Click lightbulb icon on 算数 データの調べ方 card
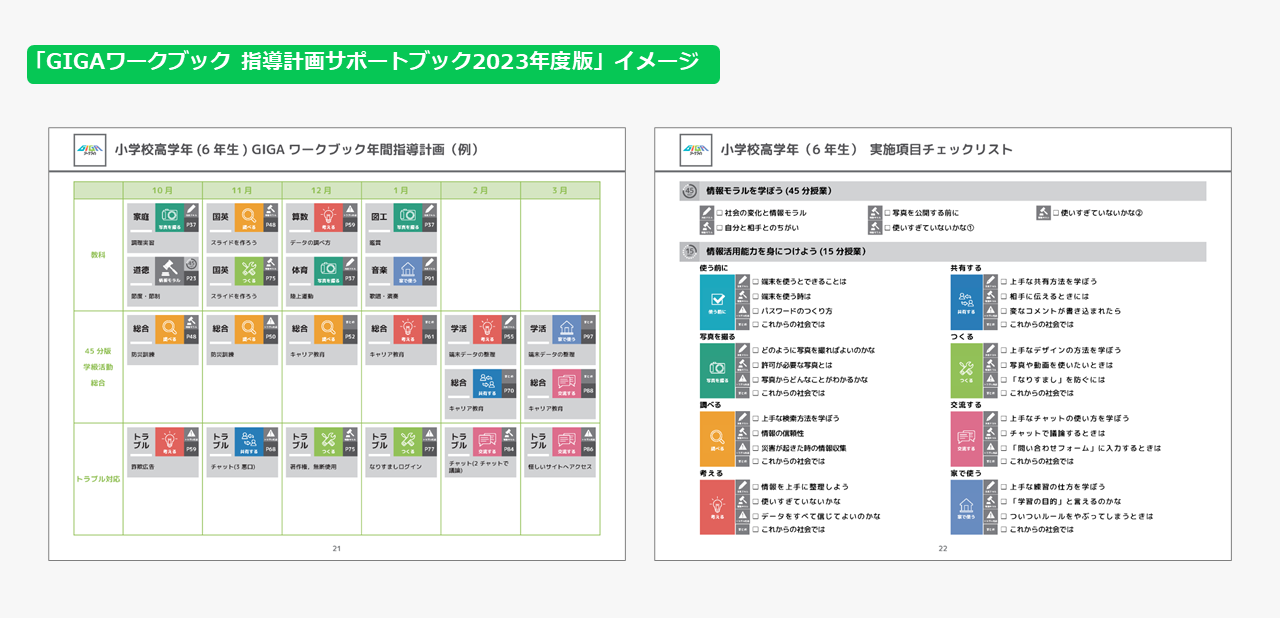1280x618 pixels. [328, 218]
